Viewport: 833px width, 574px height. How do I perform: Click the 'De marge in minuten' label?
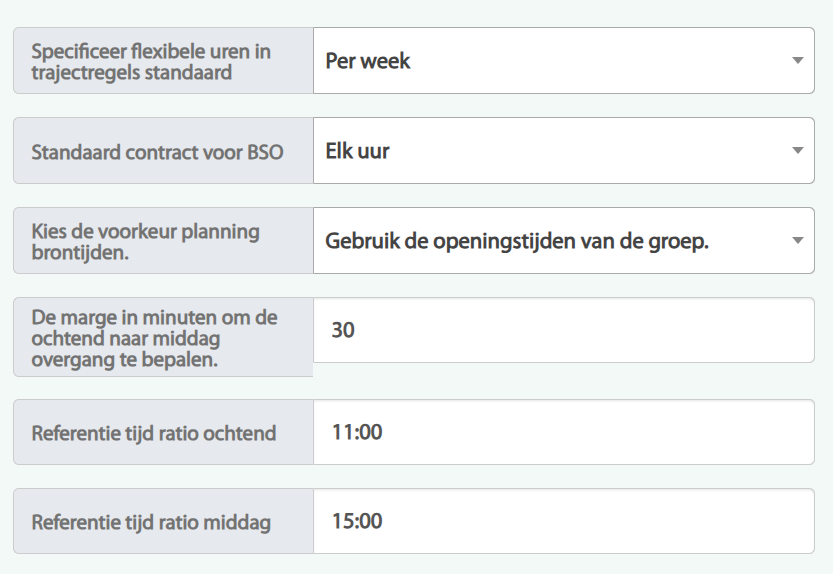pos(154,338)
